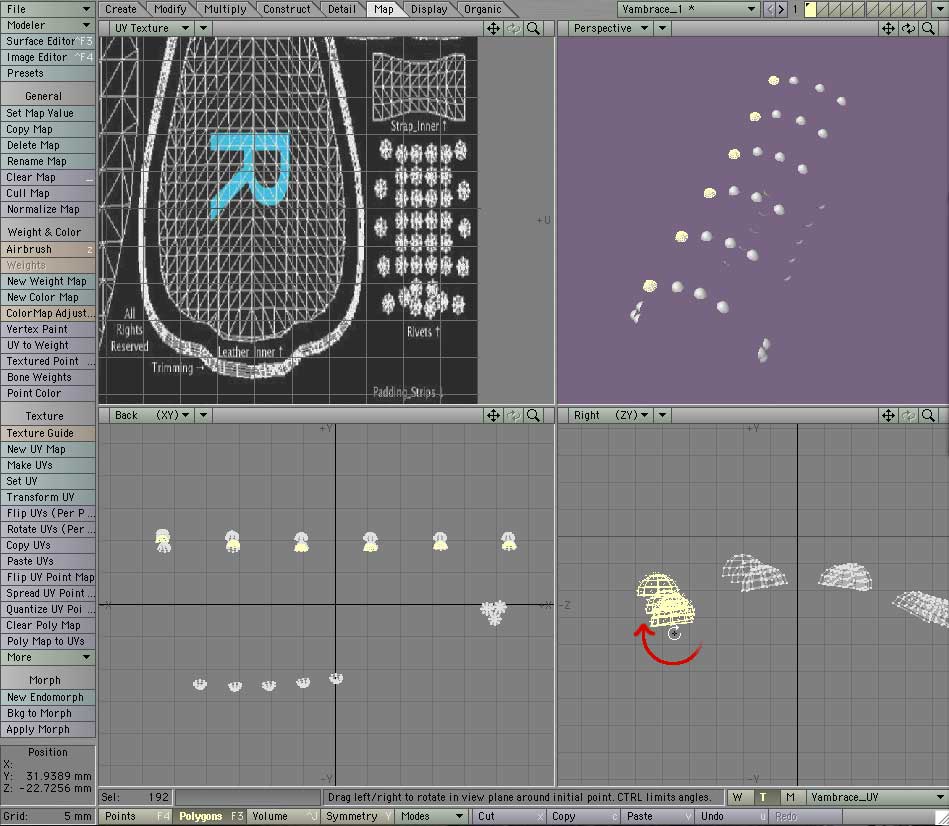The width and height of the screenshot is (949, 826).
Task: Click Normalize Map
Action: [x=48, y=209]
